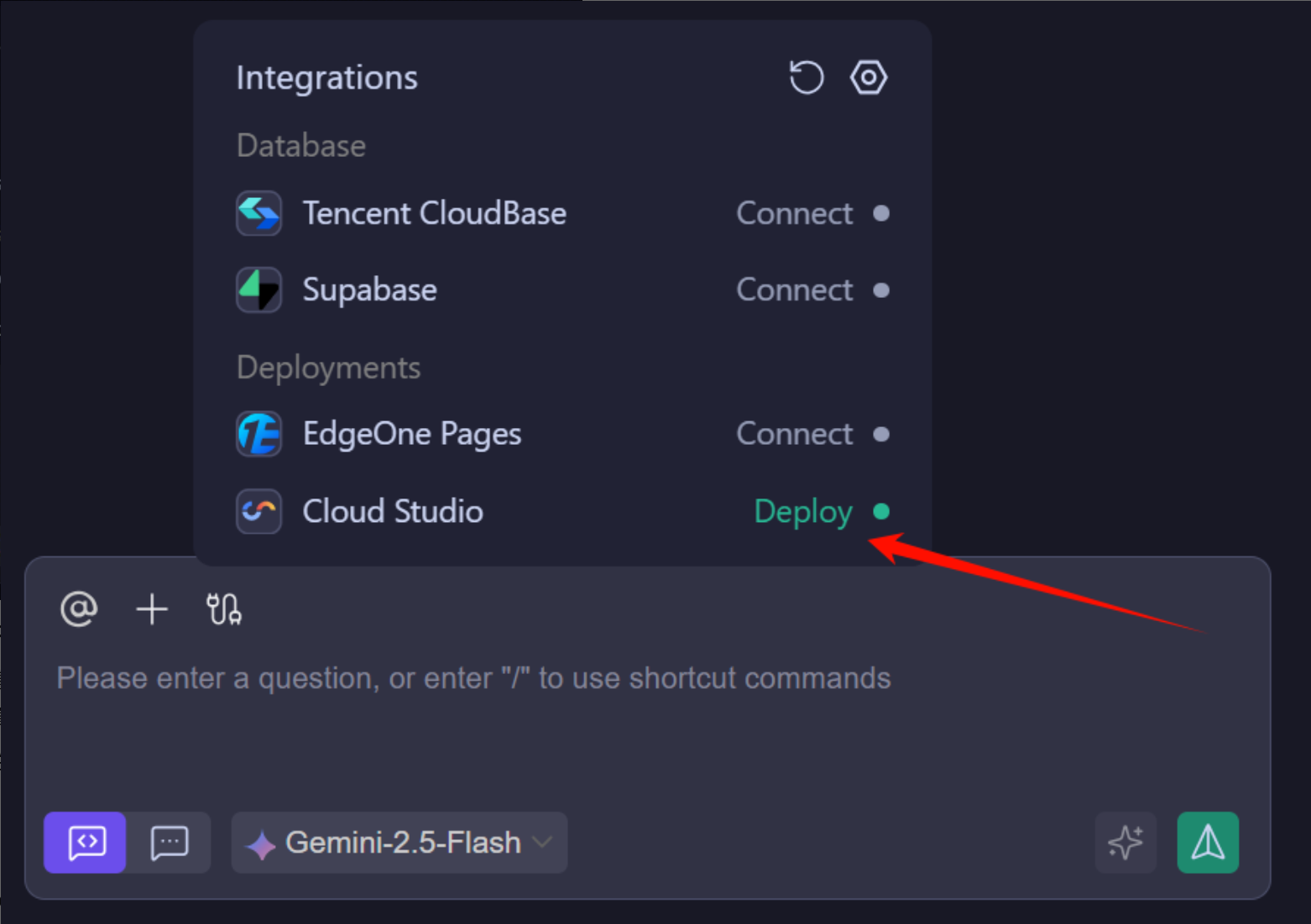Click the Supabase logo icon

259,290
